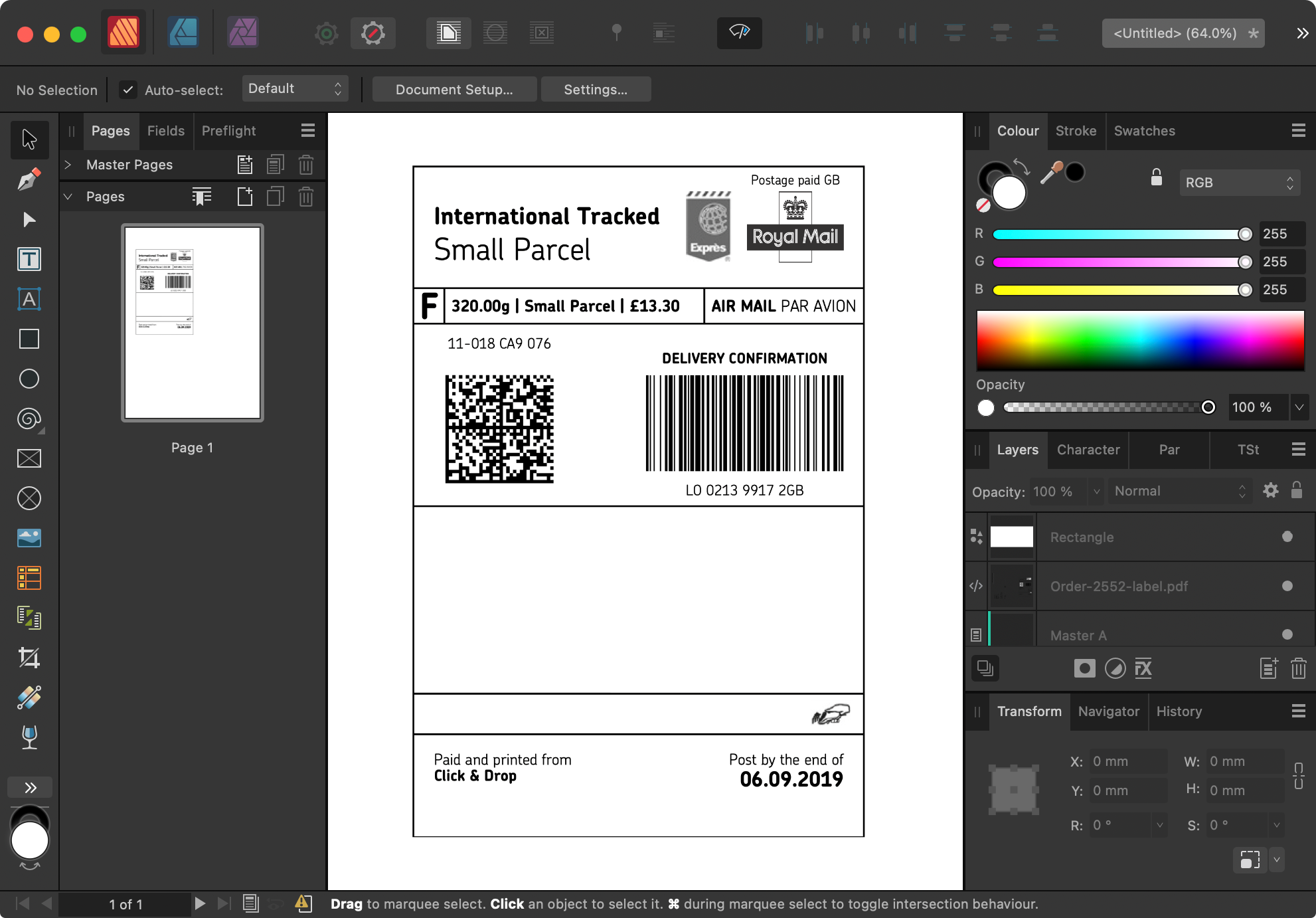The width and height of the screenshot is (1316, 918).
Task: Open the Layers panel hamburger menu
Action: click(x=1299, y=450)
